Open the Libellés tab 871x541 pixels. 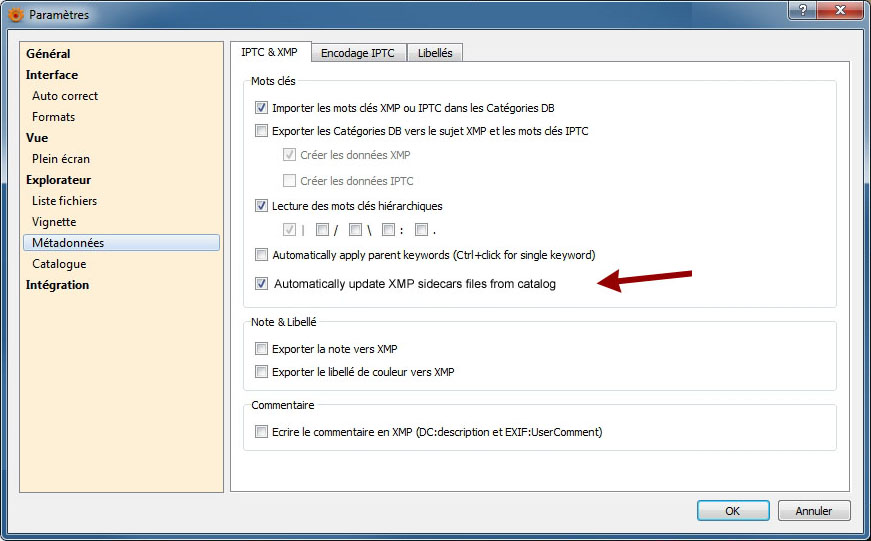coord(435,53)
